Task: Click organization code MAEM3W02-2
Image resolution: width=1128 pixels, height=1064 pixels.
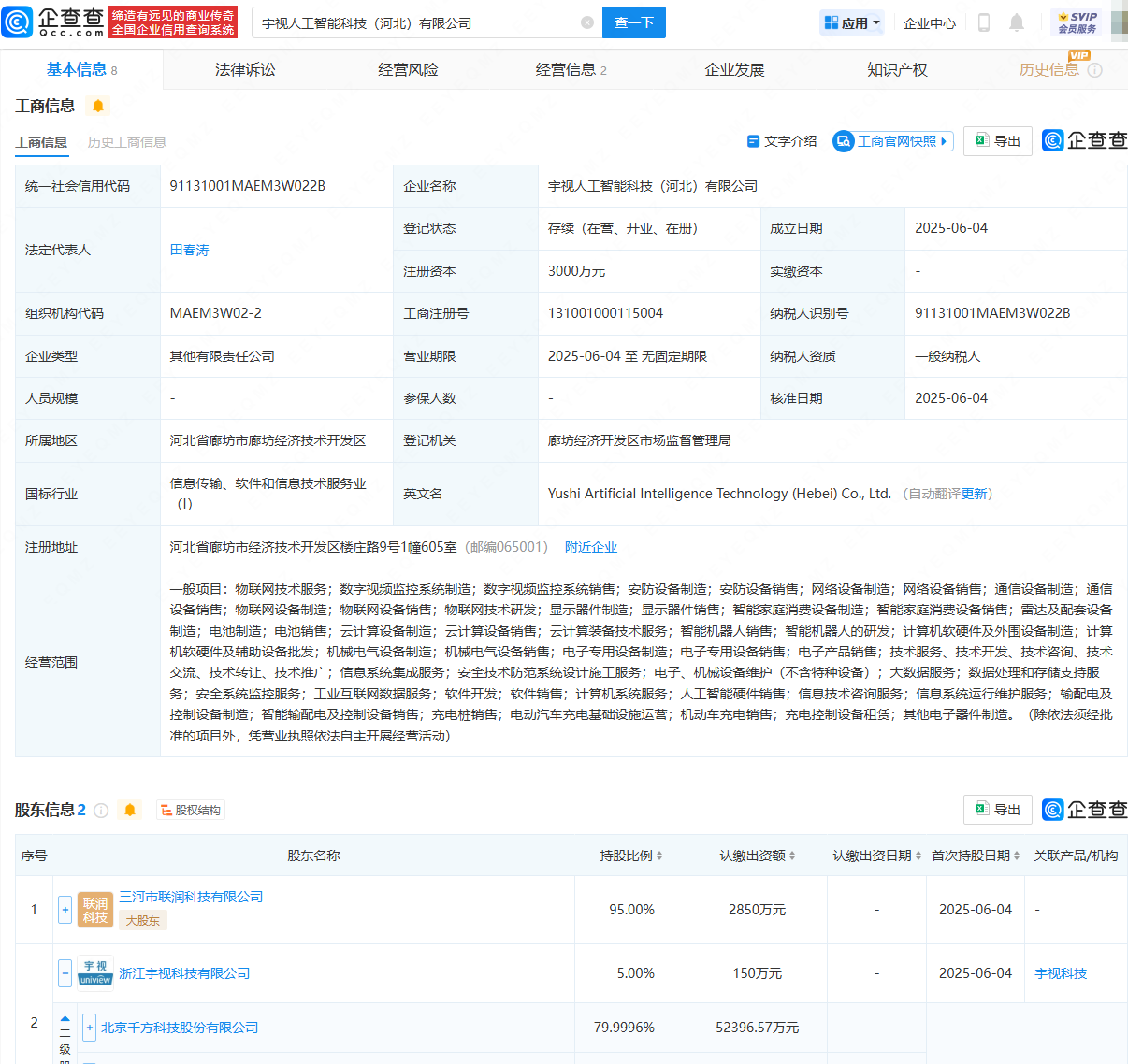Action: point(215,313)
